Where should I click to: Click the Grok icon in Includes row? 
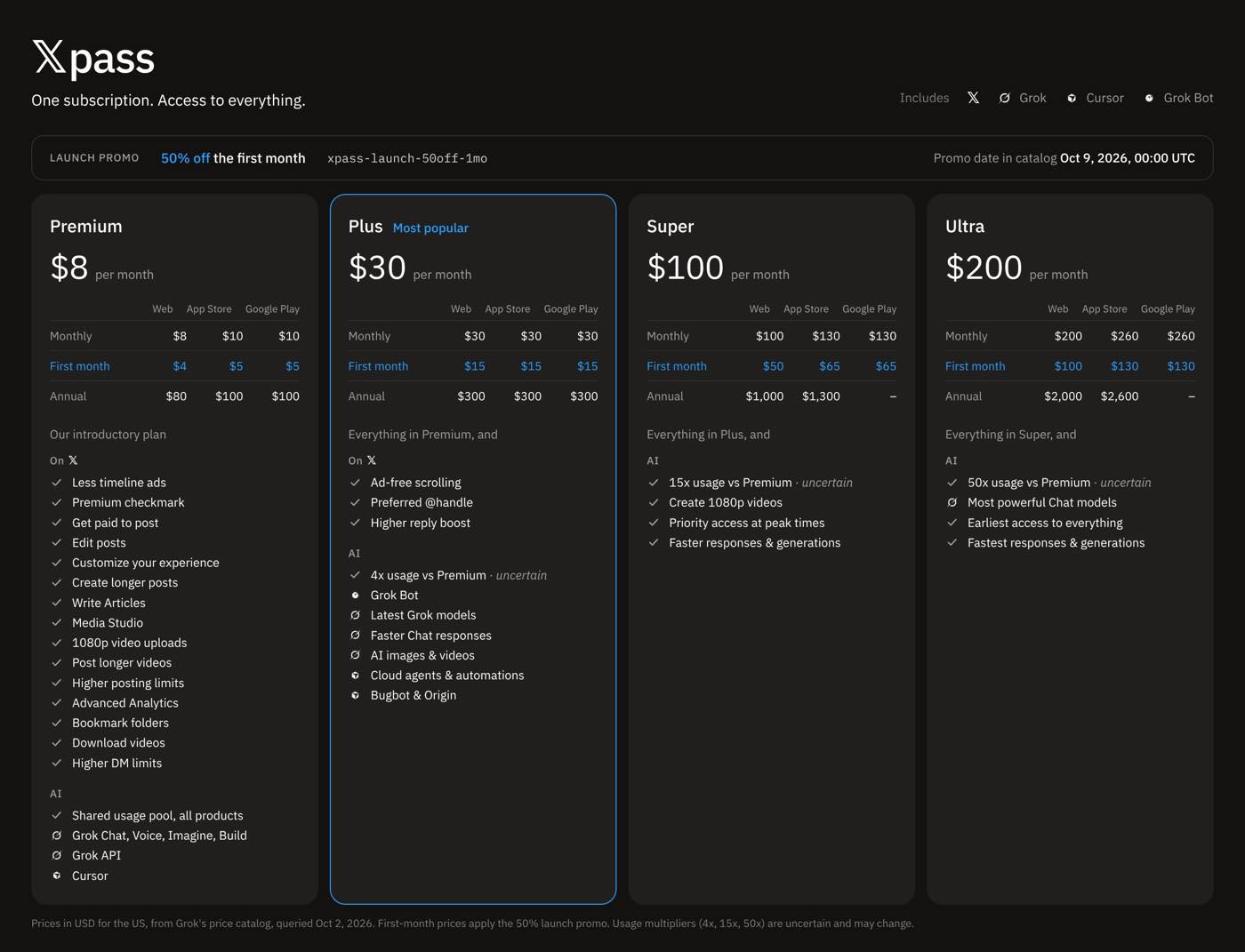pyautogui.click(x=1004, y=98)
